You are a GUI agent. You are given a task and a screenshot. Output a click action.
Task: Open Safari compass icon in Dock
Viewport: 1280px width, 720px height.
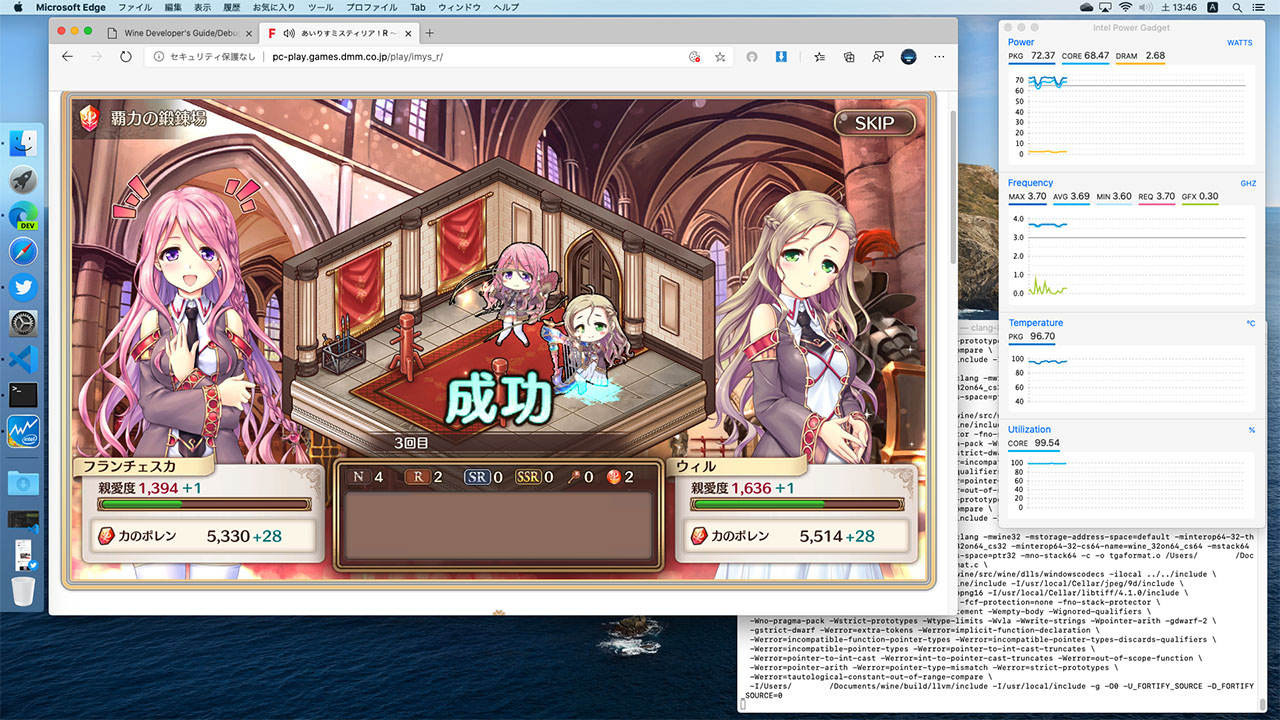(23, 252)
